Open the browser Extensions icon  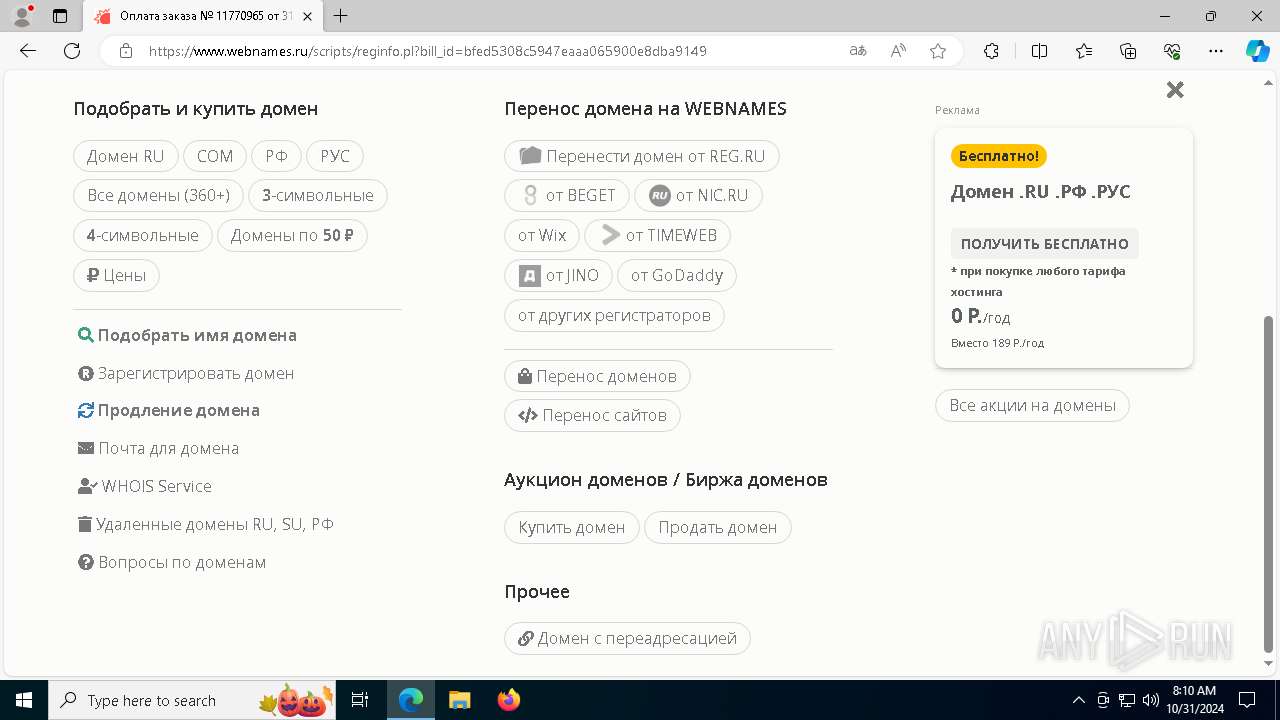tap(991, 51)
